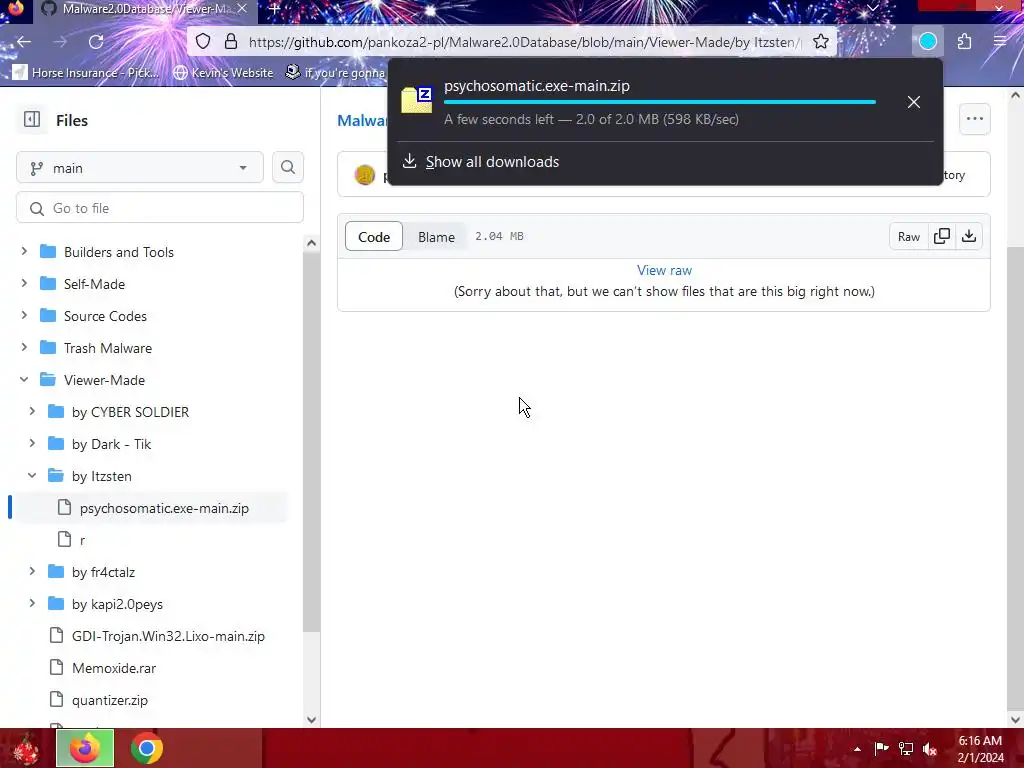Expand the Builders and Tools folder
This screenshot has width=1024, height=768.
click(x=24, y=251)
